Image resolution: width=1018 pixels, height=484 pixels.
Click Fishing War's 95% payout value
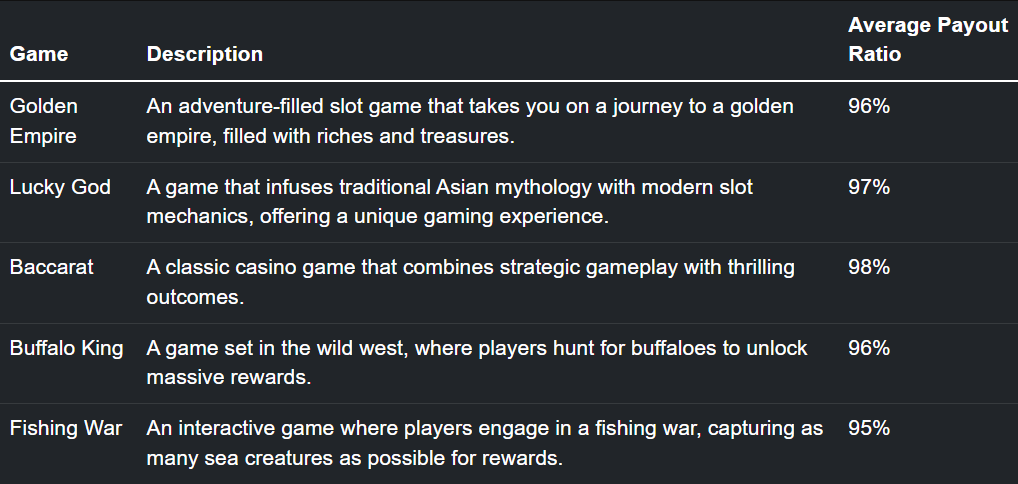pyautogui.click(x=869, y=428)
